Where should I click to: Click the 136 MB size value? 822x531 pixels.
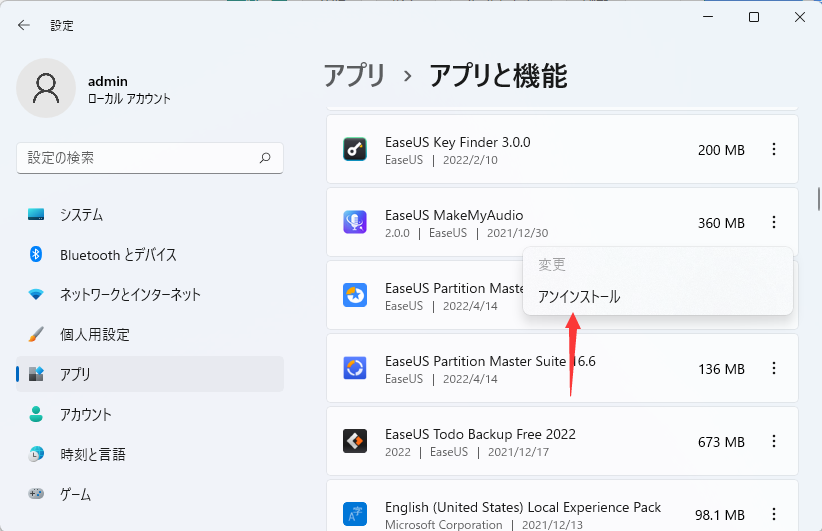click(721, 369)
